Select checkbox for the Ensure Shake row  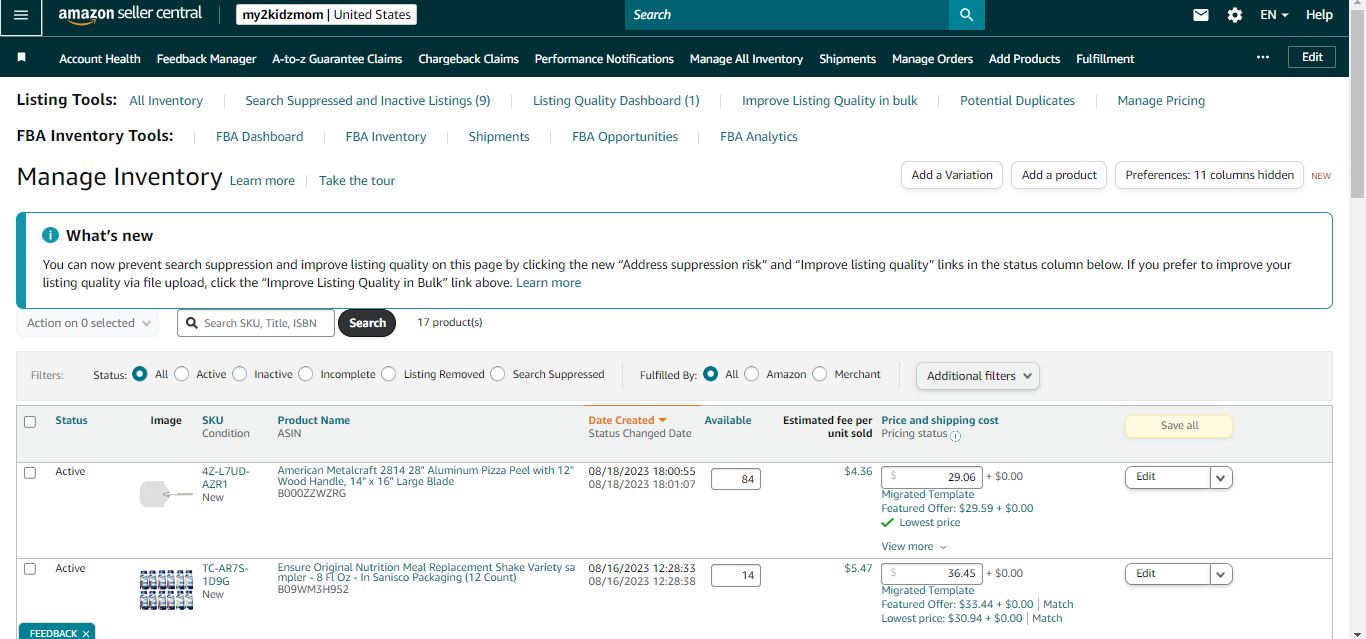(x=30, y=569)
